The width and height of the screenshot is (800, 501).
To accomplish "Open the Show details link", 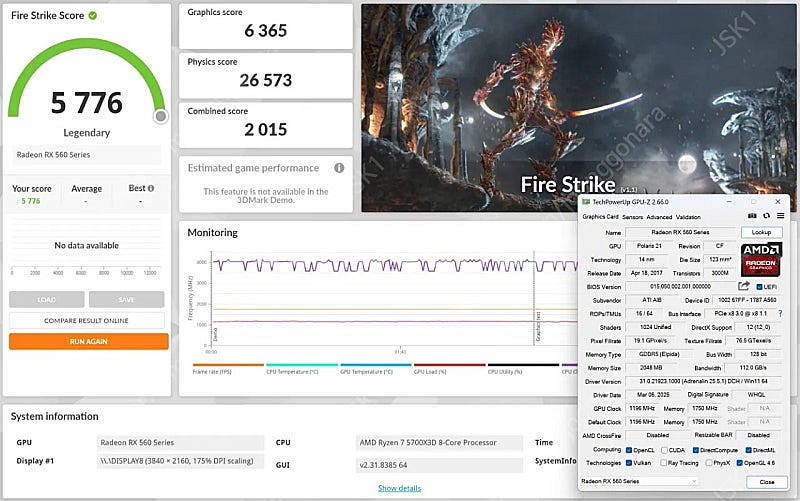I will [x=399, y=488].
